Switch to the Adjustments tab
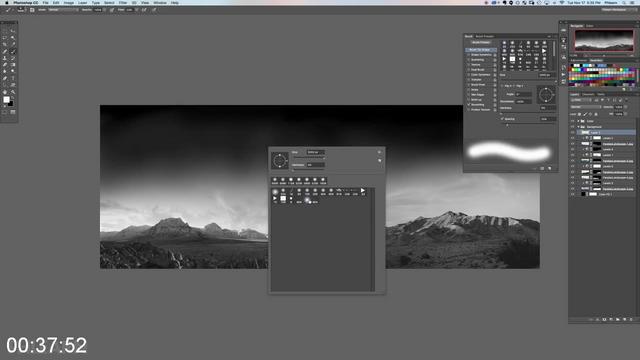The height and width of the screenshot is (360, 640). [579, 60]
